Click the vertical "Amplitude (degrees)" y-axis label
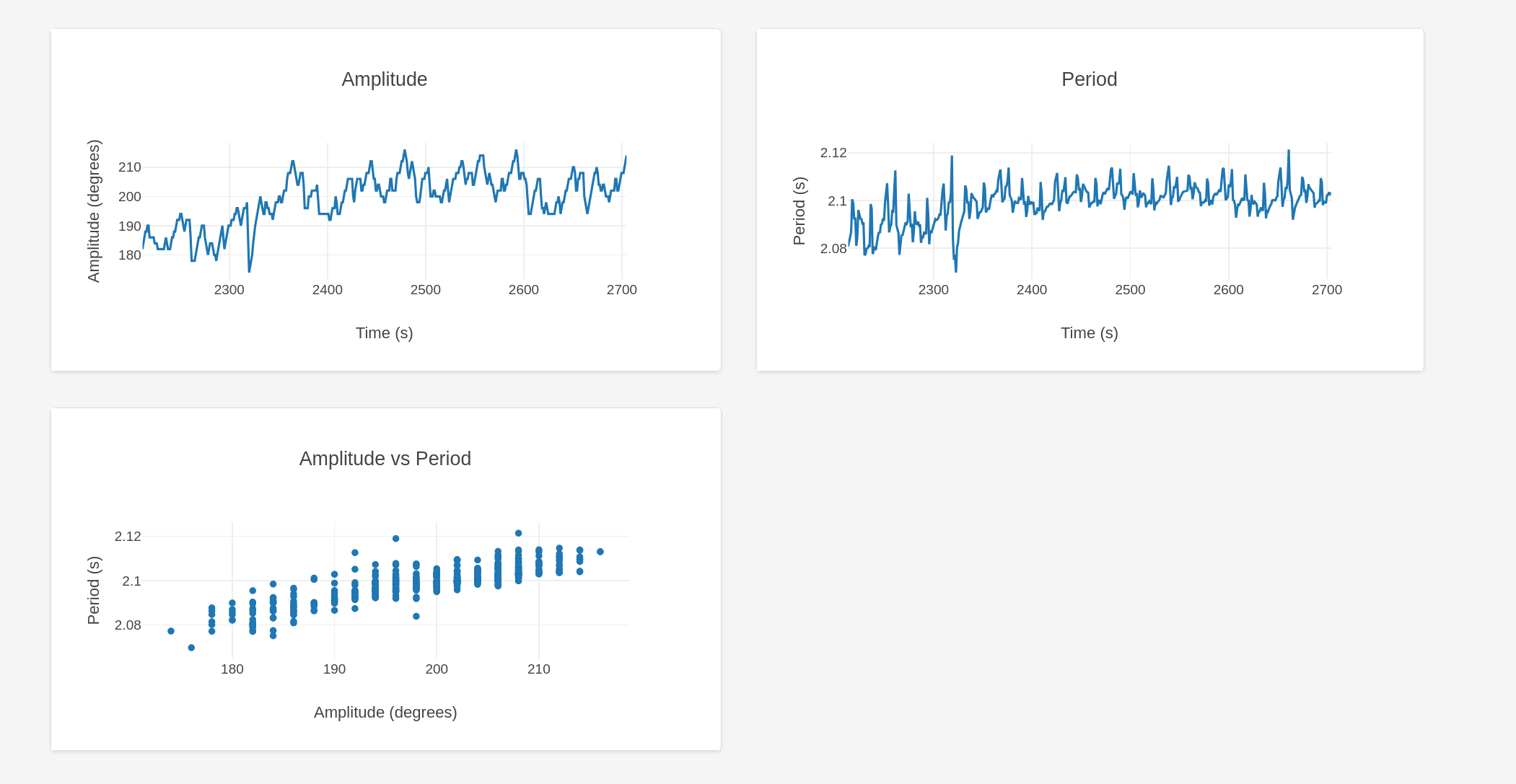 coord(94,211)
